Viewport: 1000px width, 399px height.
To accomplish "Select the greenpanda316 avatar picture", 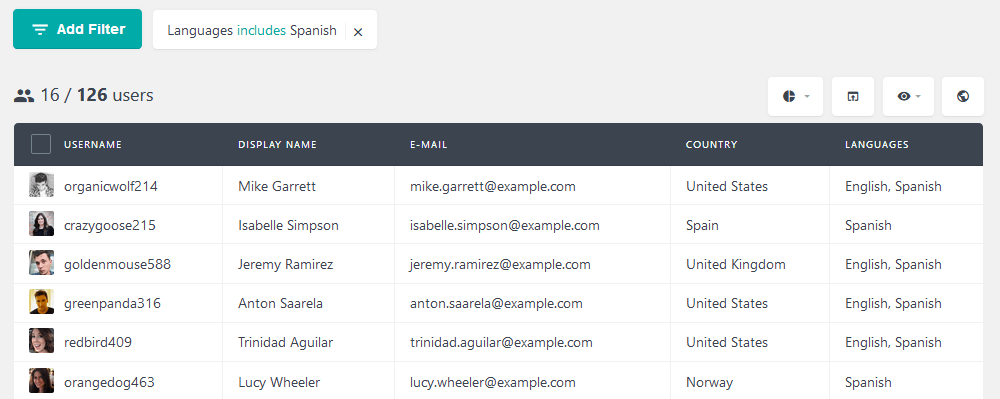I will pos(41,301).
